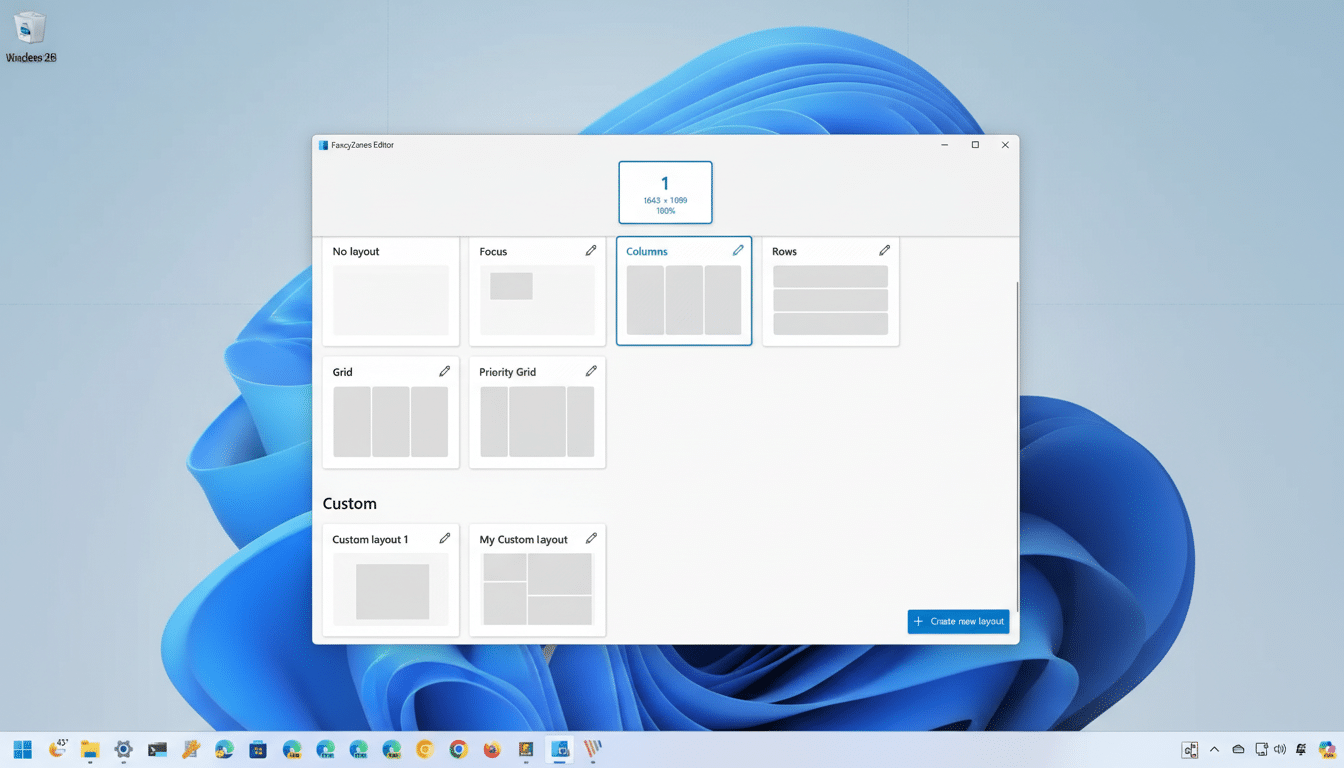Open notifications from the system tray bell
The width and height of the screenshot is (1344, 768).
[x=1301, y=749]
